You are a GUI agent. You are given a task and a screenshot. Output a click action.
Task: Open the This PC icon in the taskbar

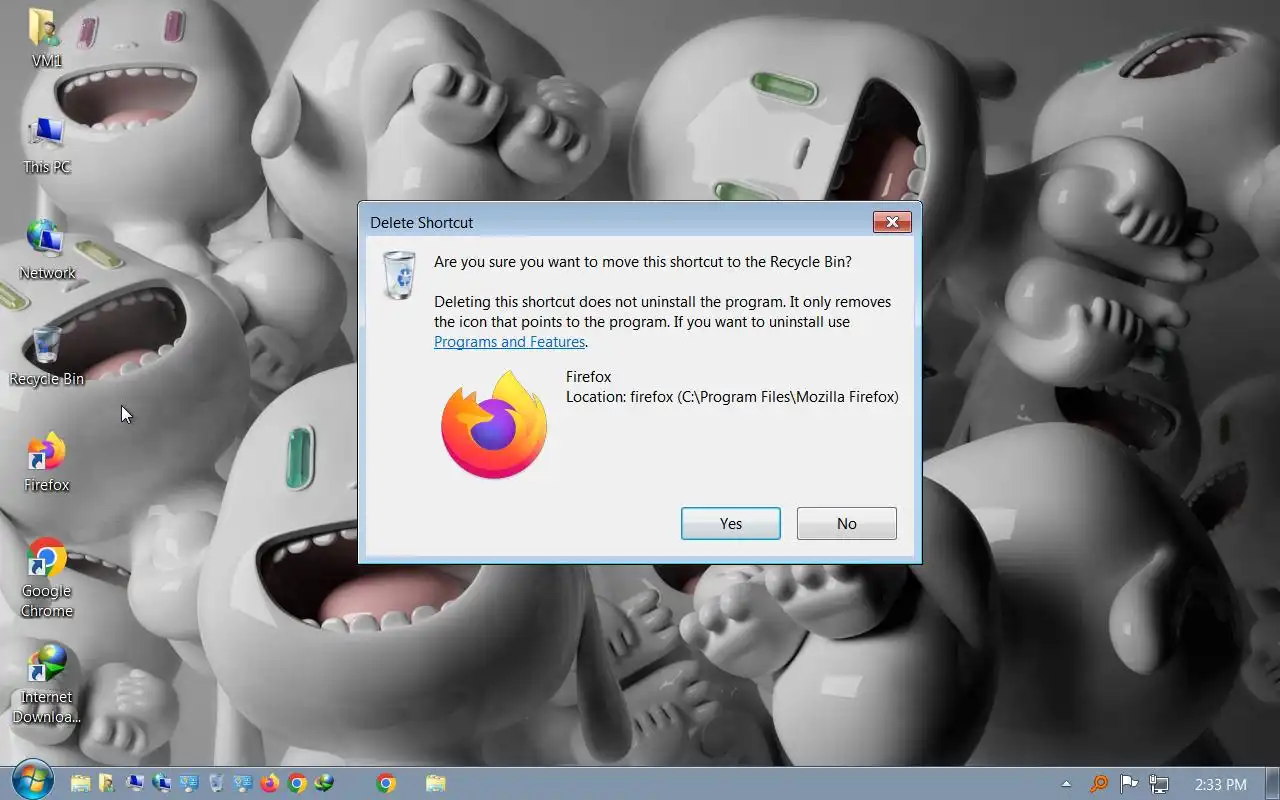click(135, 783)
